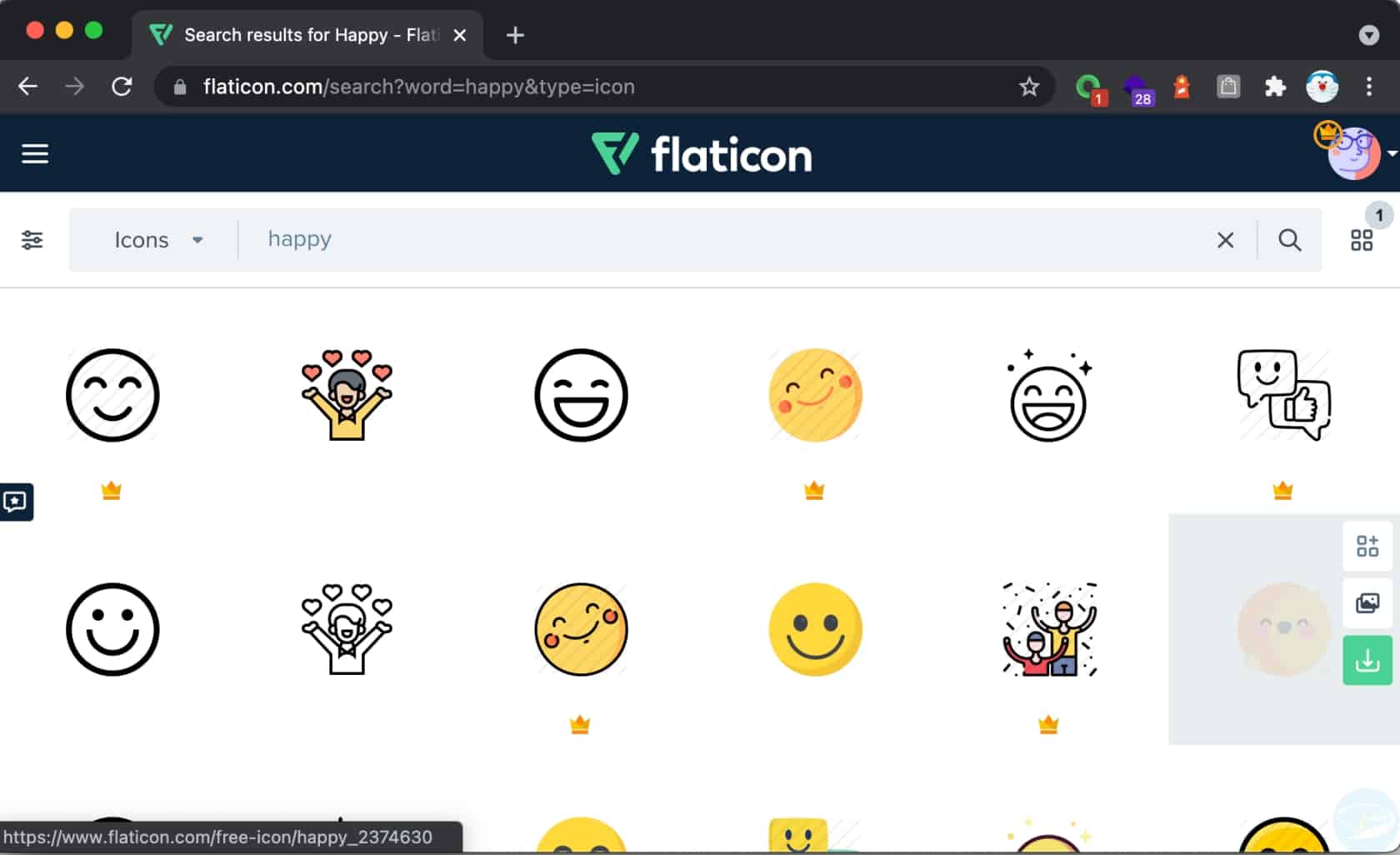The height and width of the screenshot is (855, 1400).
Task: Select the yellow smiley face thumbnail
Action: (815, 629)
